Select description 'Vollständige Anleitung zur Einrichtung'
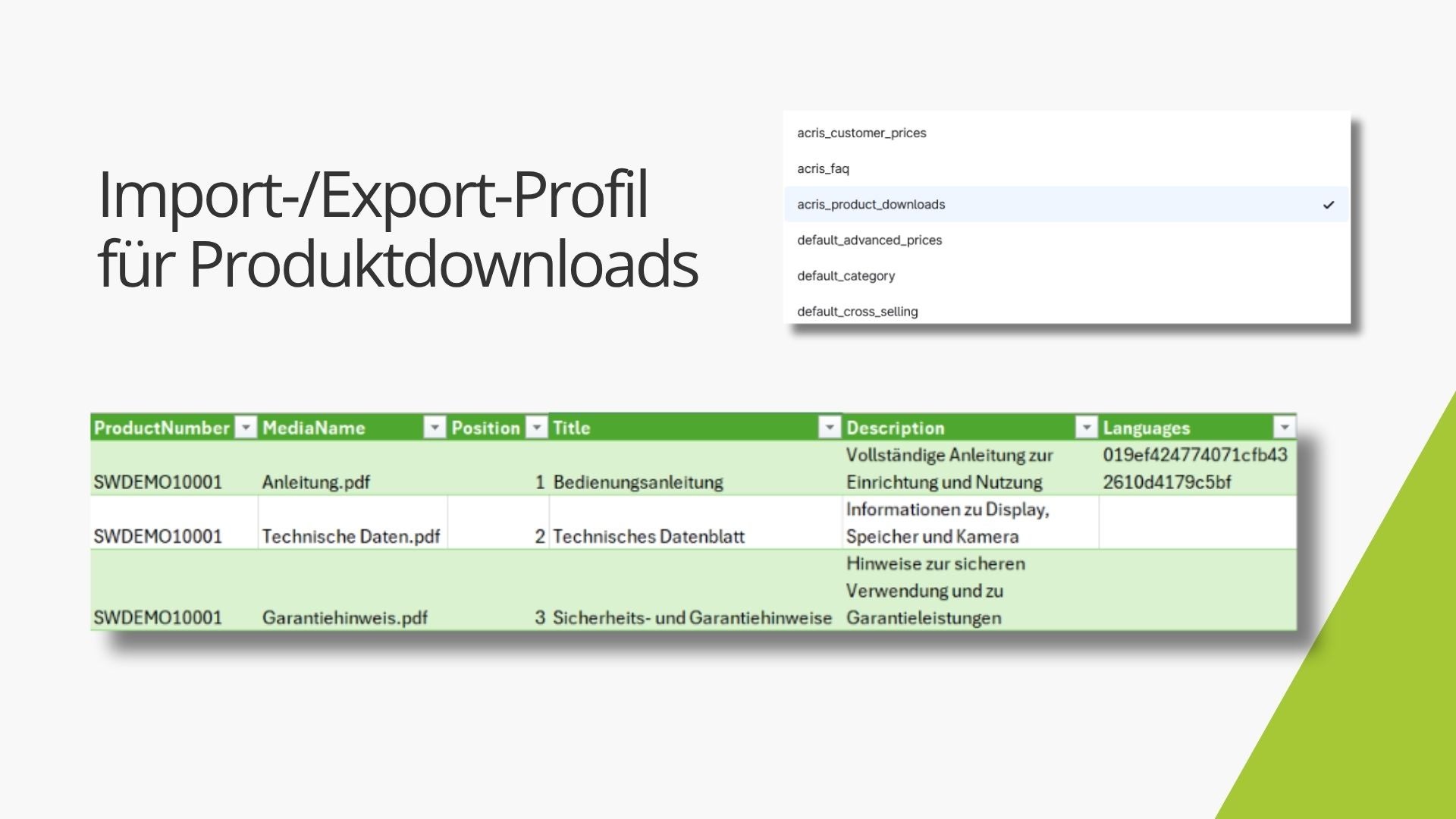 971,469
